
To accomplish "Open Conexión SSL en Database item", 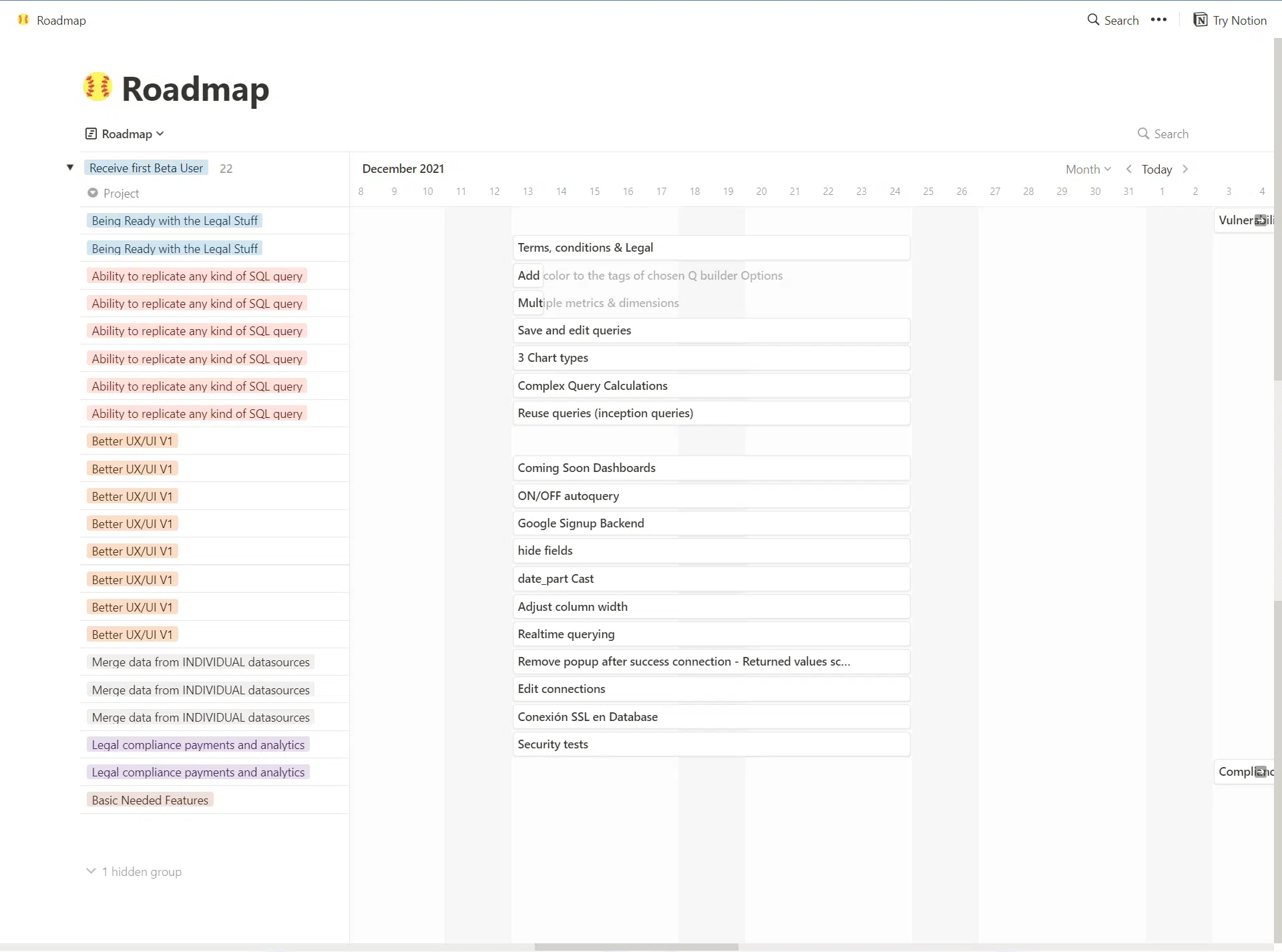I will coord(711,717).
